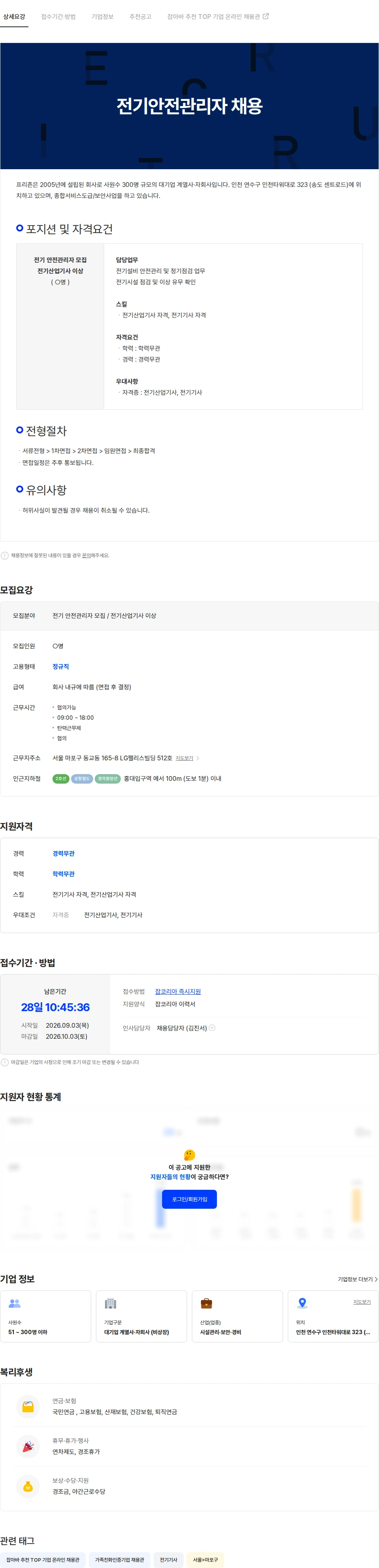Click 연차제도, 경조휴가 benefits text
379x1568 pixels.
tap(76, 1452)
